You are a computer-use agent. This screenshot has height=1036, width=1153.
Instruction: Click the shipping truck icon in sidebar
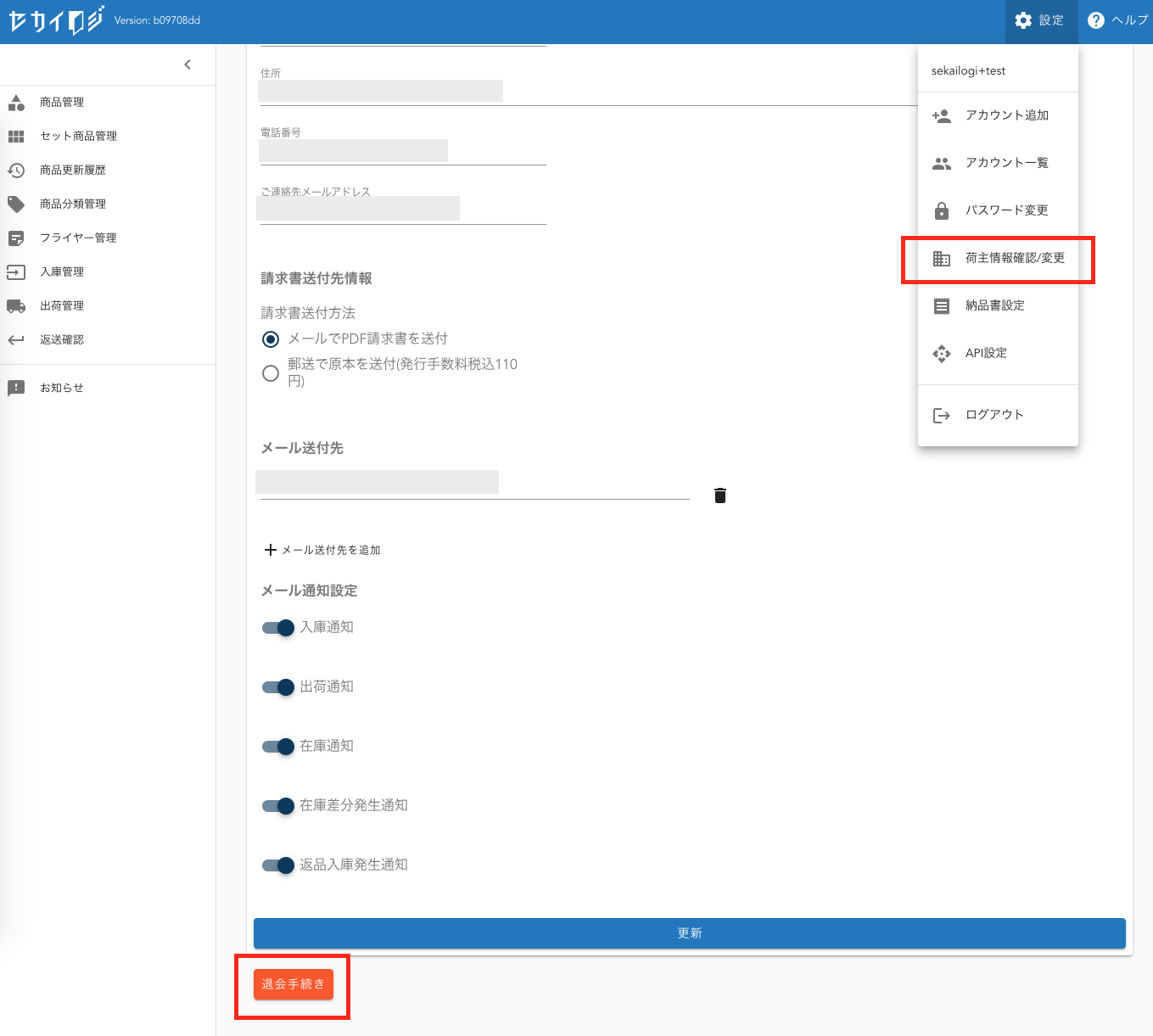(16, 305)
